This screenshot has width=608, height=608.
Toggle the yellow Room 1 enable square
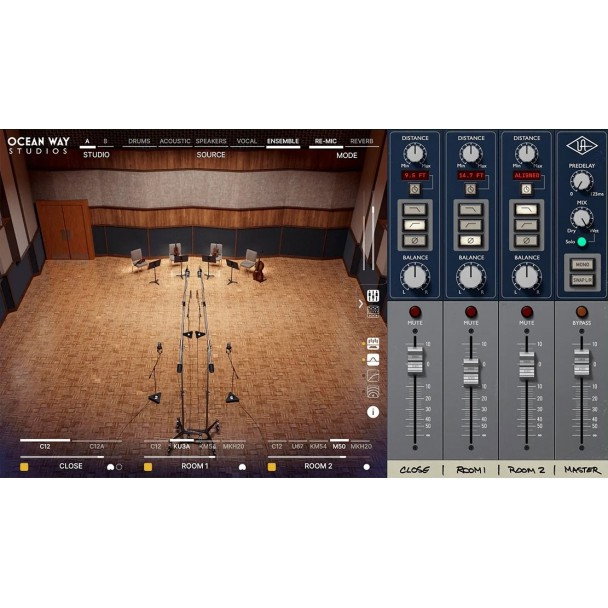[148, 467]
